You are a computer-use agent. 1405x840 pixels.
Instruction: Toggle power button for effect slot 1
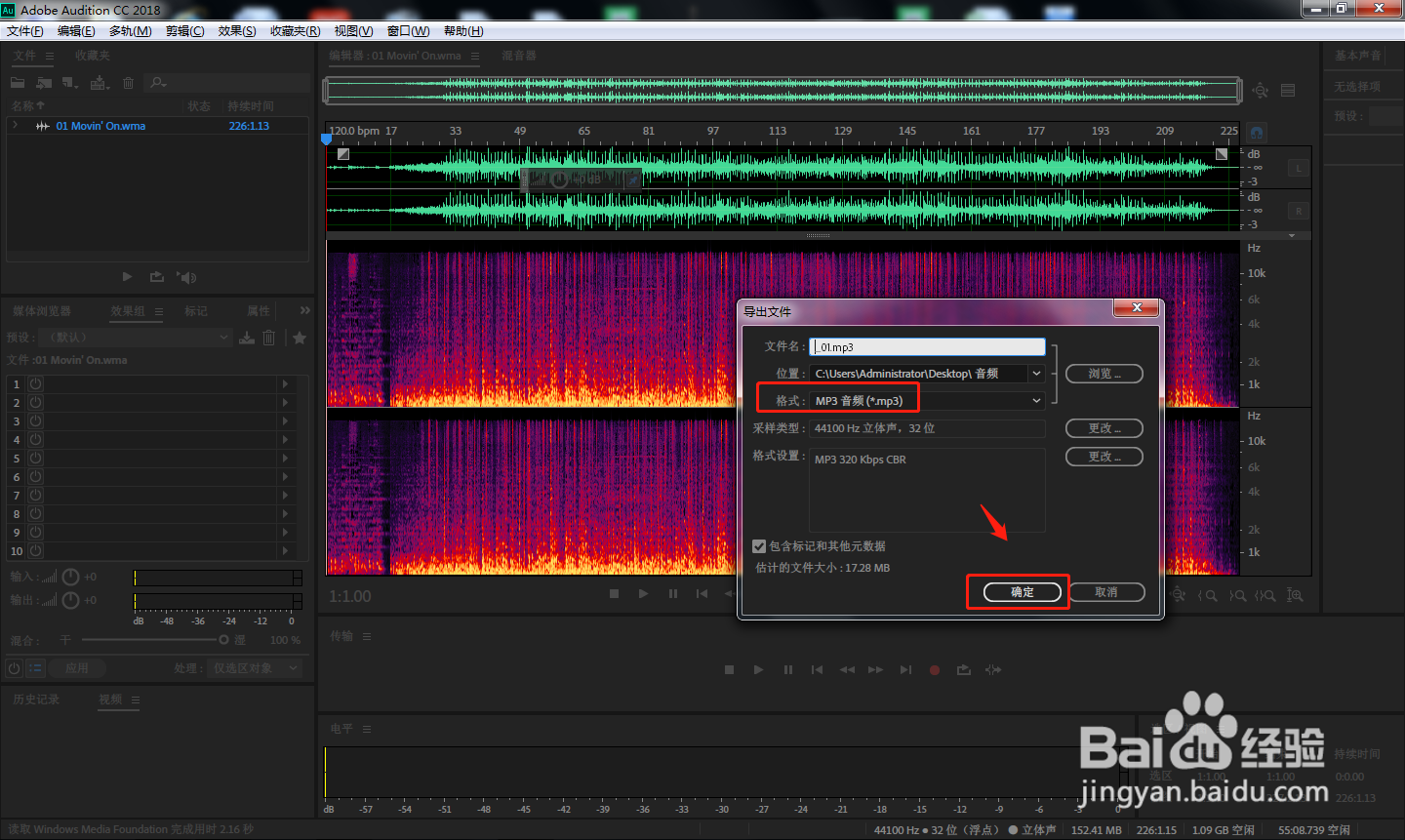(x=35, y=384)
